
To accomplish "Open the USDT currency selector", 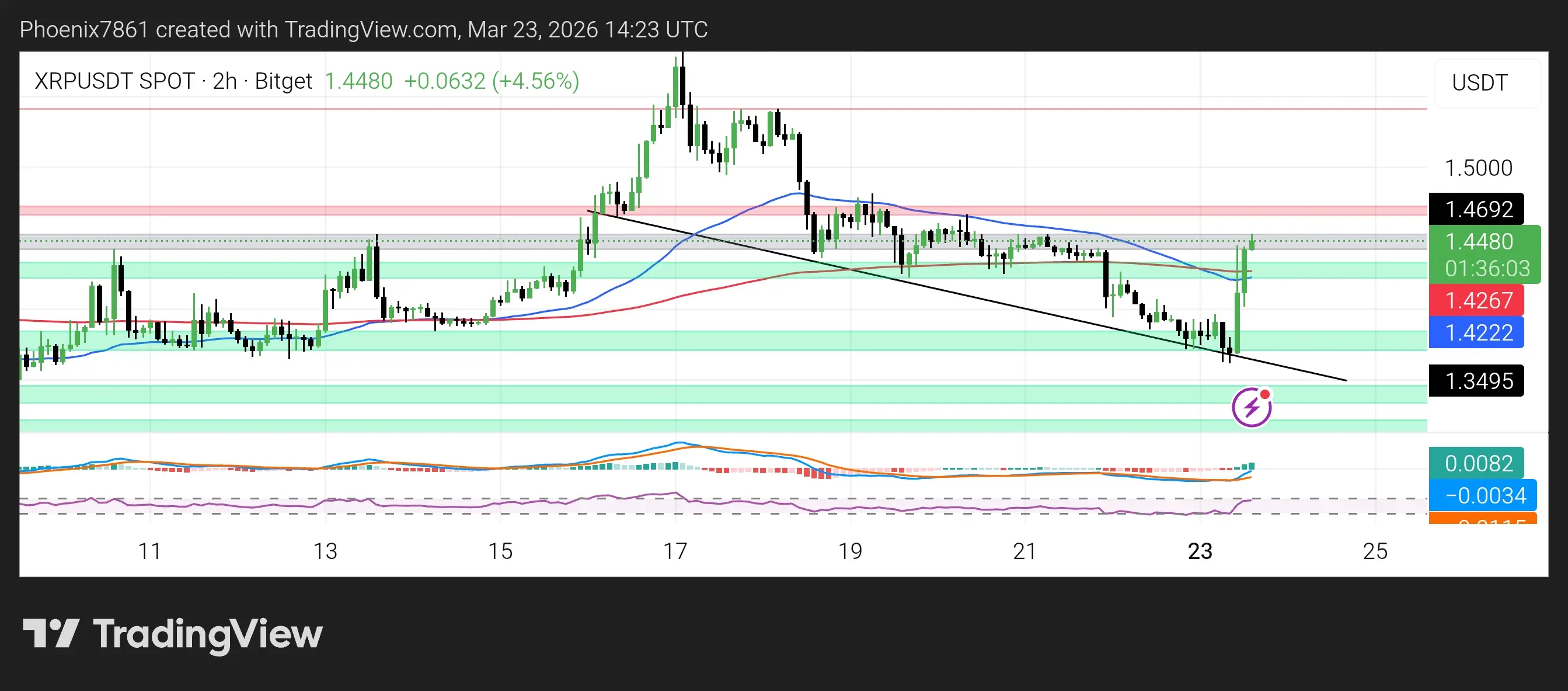I will tap(1479, 82).
